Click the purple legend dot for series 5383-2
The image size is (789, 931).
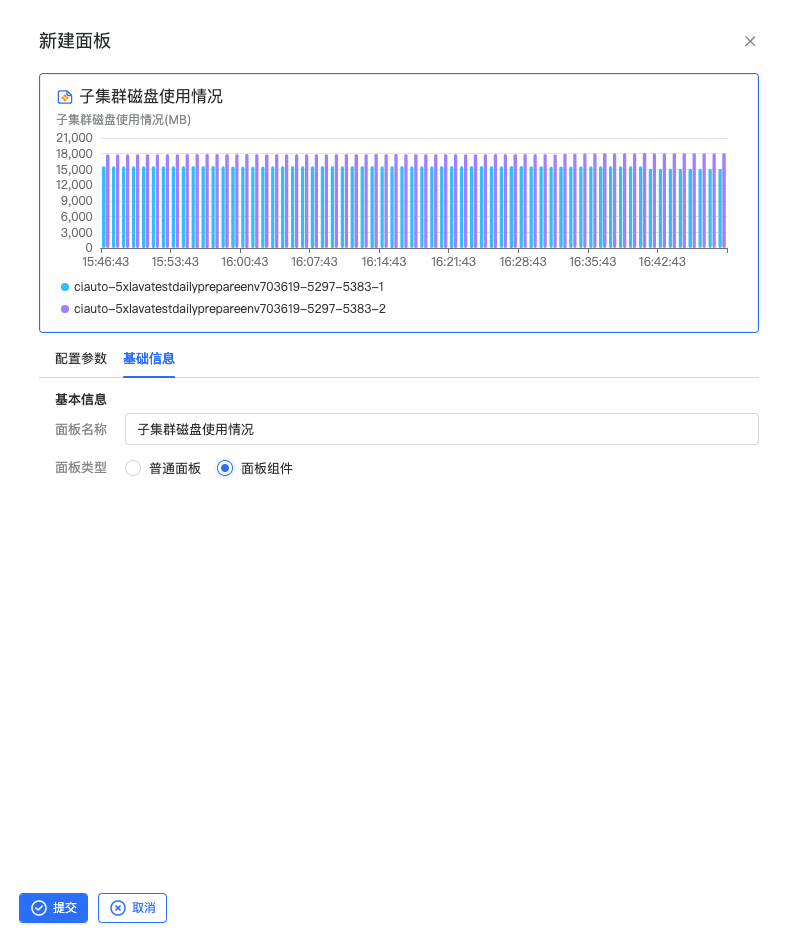tap(65, 309)
